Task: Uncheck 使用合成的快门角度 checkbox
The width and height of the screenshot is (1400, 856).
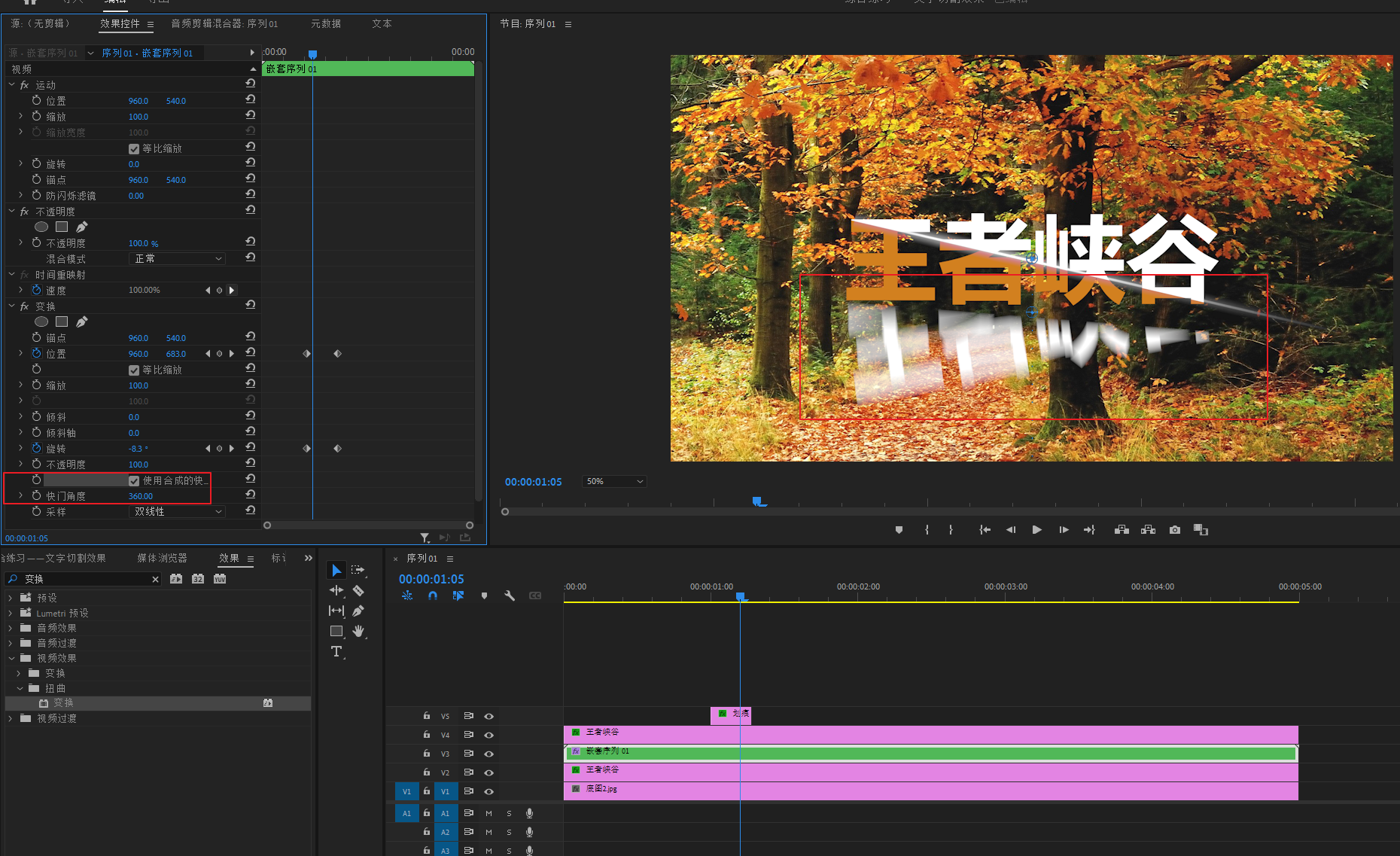Action: (134, 481)
